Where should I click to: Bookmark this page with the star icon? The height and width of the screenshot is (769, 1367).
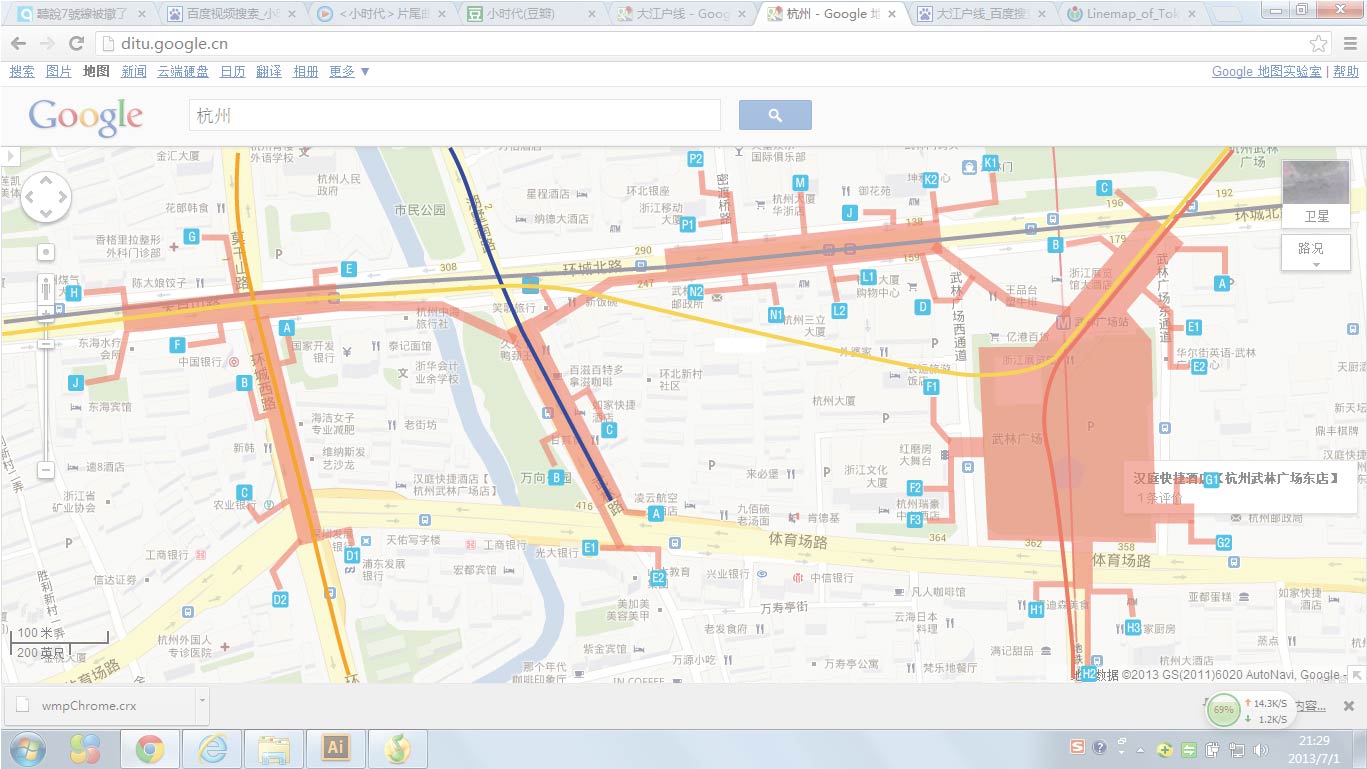pos(1318,44)
